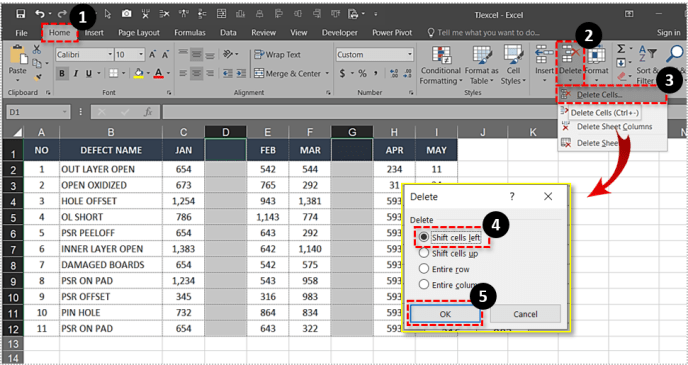
Task: Open Format as Table gallery
Action: (x=482, y=65)
